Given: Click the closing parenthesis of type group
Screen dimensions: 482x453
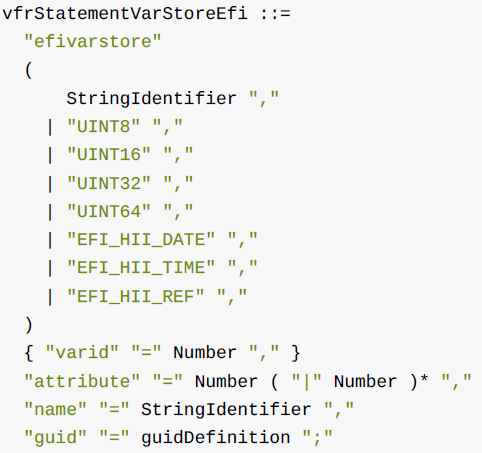Looking at the screenshot, I should click(x=29, y=325).
